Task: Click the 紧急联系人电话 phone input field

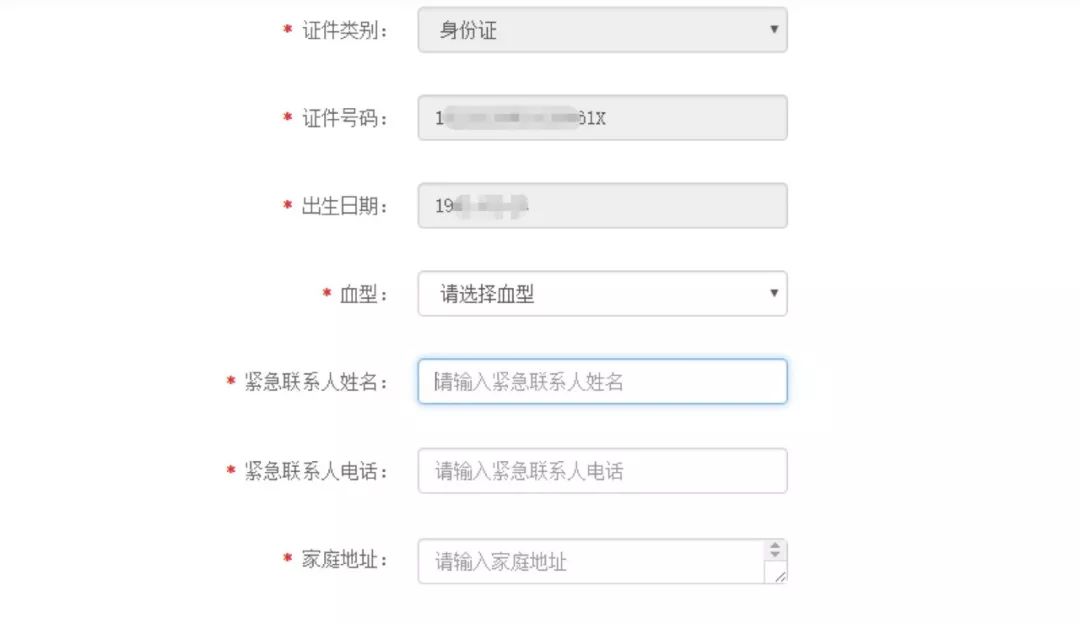Action: pos(600,470)
